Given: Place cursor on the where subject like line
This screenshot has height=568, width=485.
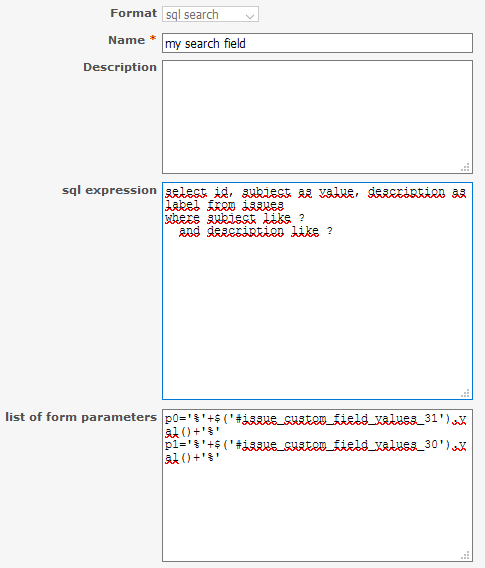Looking at the screenshot, I should [x=235, y=218].
